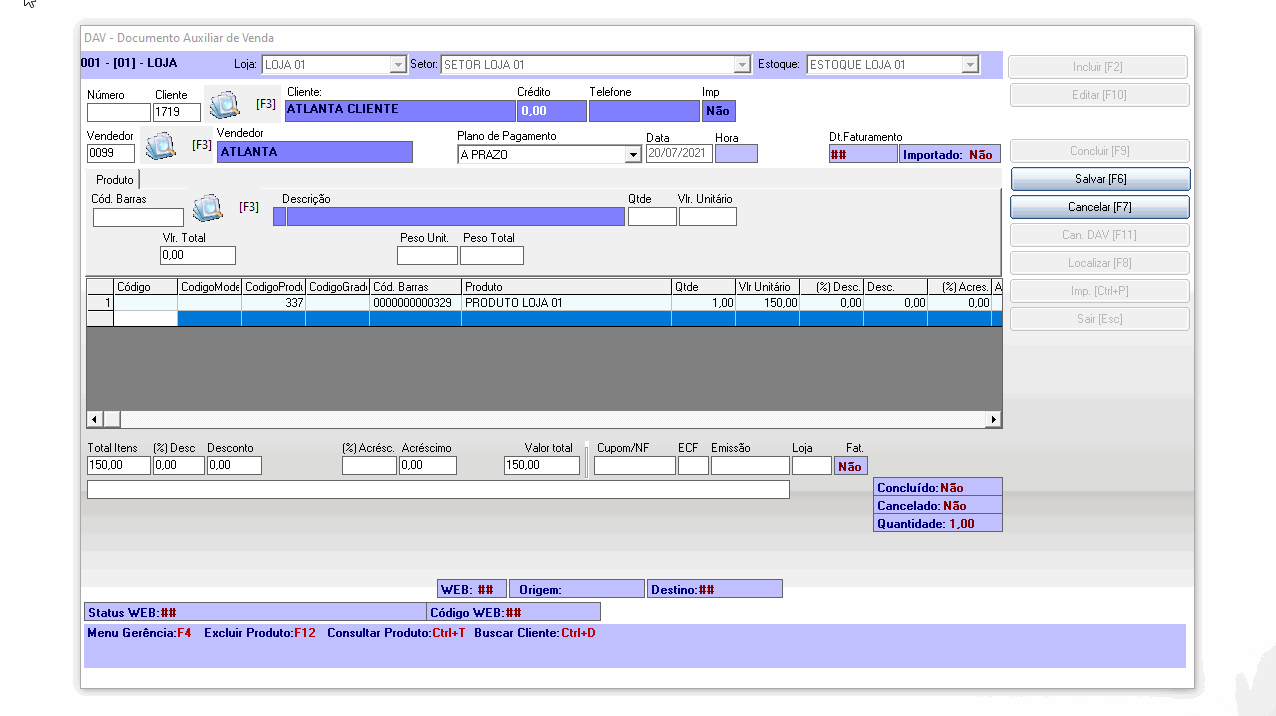Click the Vlr. Total field
This screenshot has height=716, width=1276.
click(198, 256)
